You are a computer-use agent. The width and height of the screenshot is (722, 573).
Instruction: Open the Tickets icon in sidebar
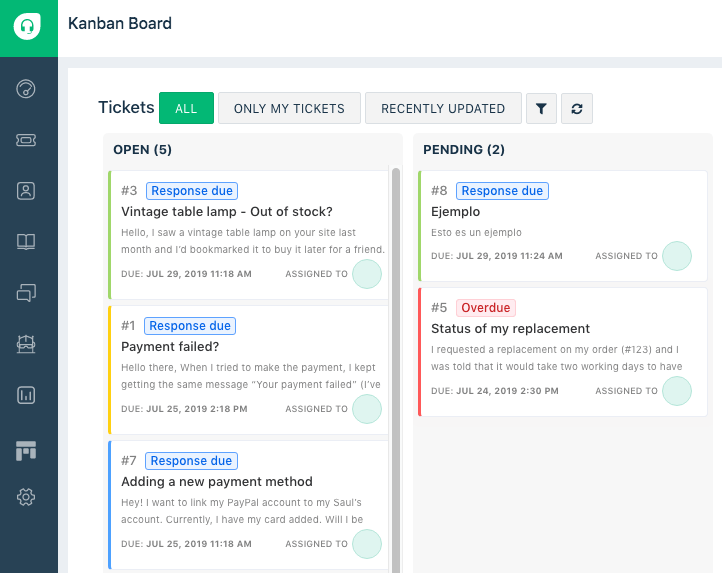tap(27, 141)
